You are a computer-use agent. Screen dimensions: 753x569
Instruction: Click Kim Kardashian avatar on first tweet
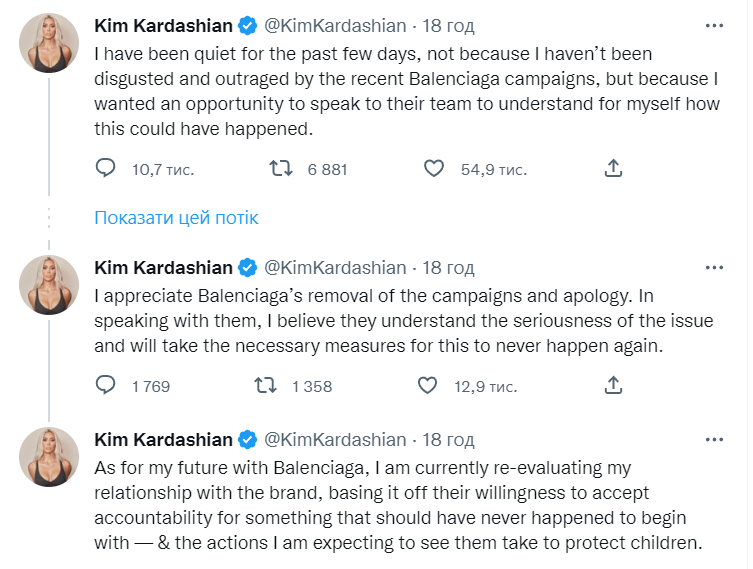(x=49, y=43)
